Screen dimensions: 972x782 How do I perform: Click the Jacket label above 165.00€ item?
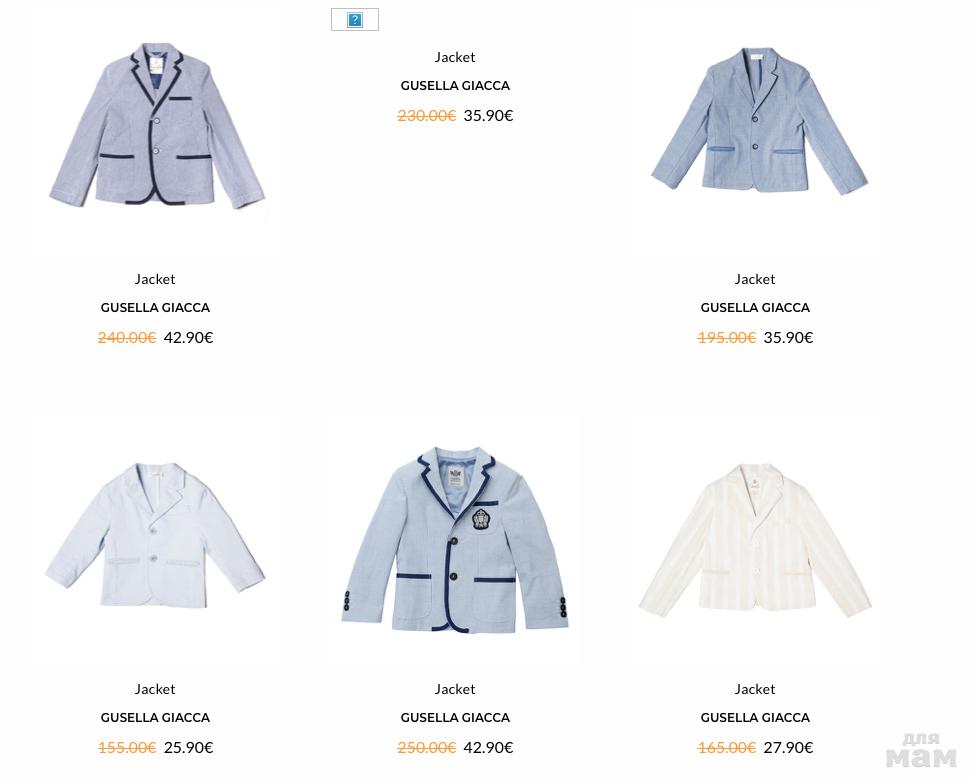tap(755, 689)
